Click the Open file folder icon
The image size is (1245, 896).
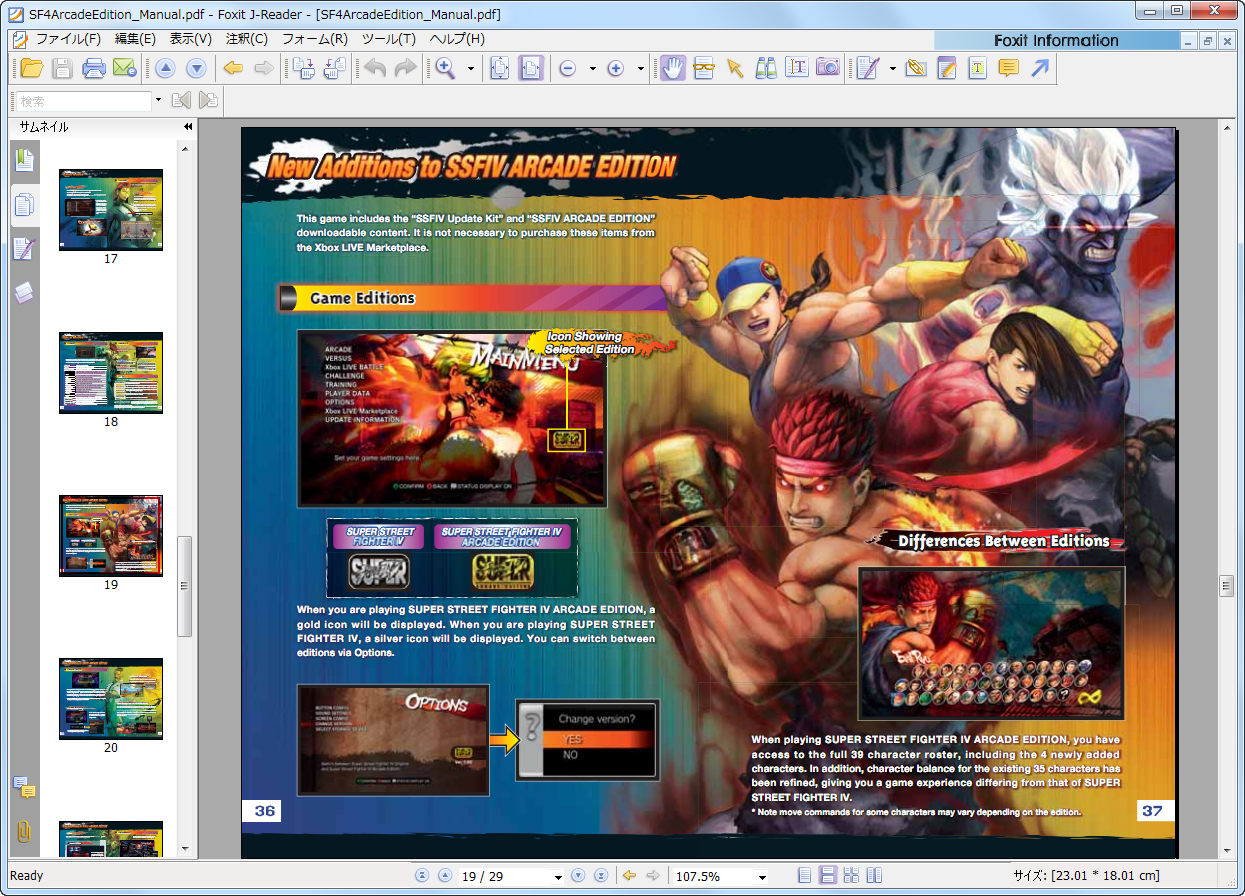tap(32, 68)
